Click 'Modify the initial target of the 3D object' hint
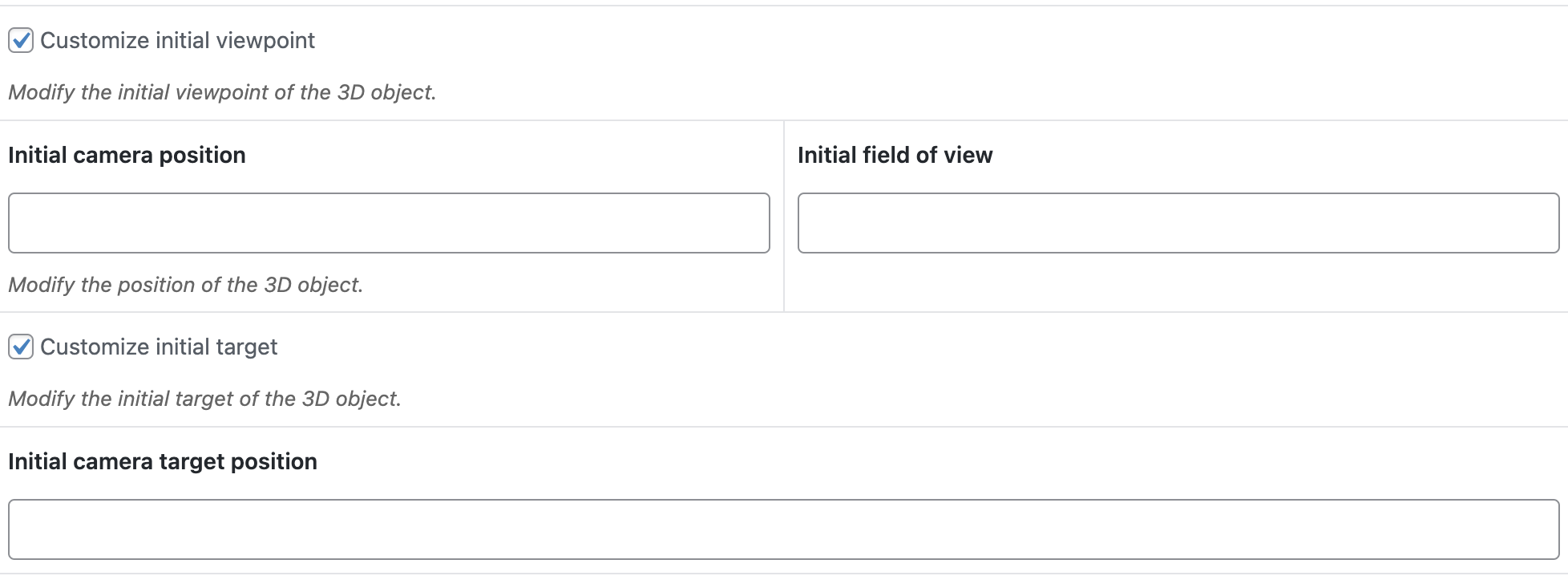1568x584 pixels. coord(204,399)
